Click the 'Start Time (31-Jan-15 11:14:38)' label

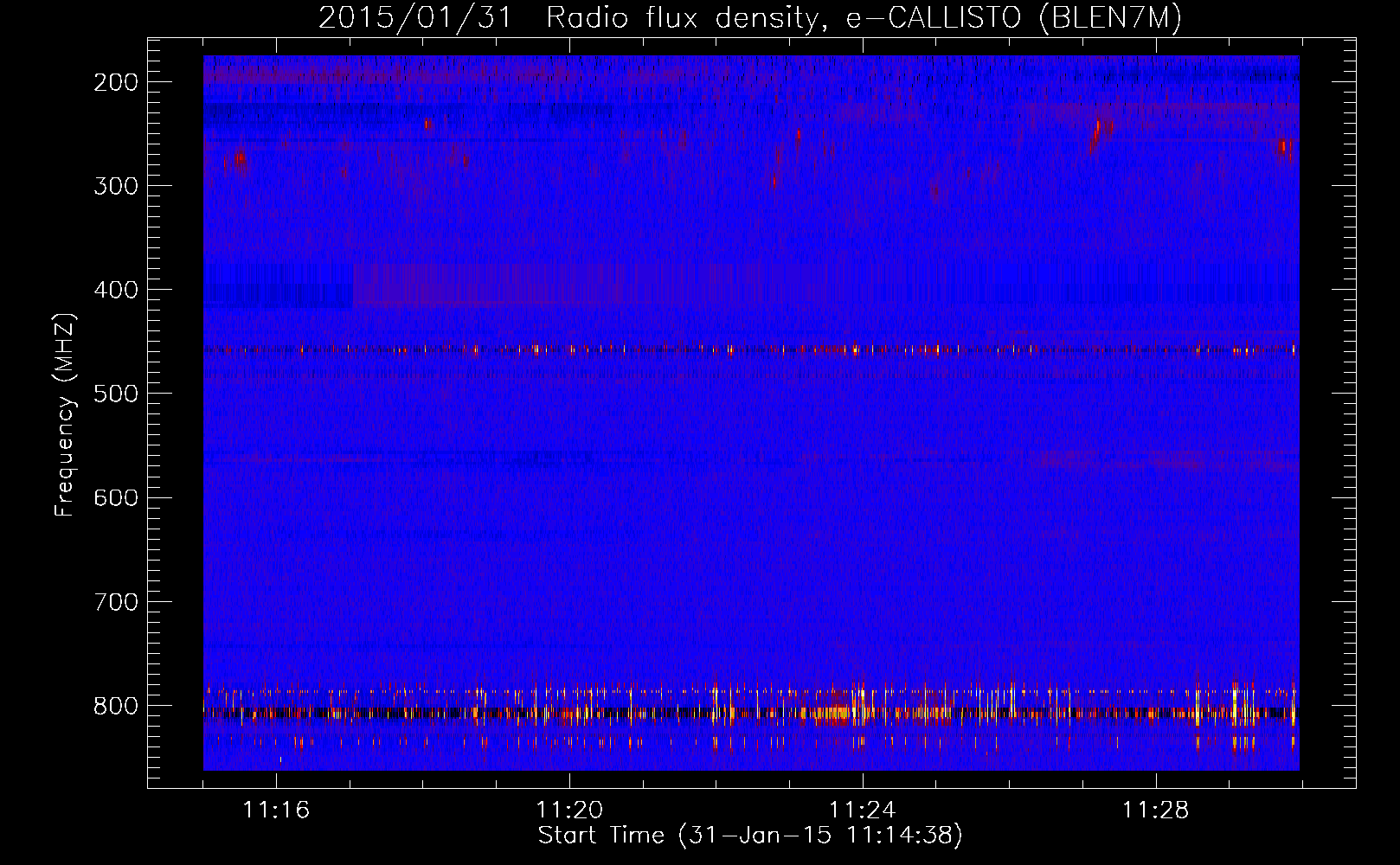(x=750, y=836)
